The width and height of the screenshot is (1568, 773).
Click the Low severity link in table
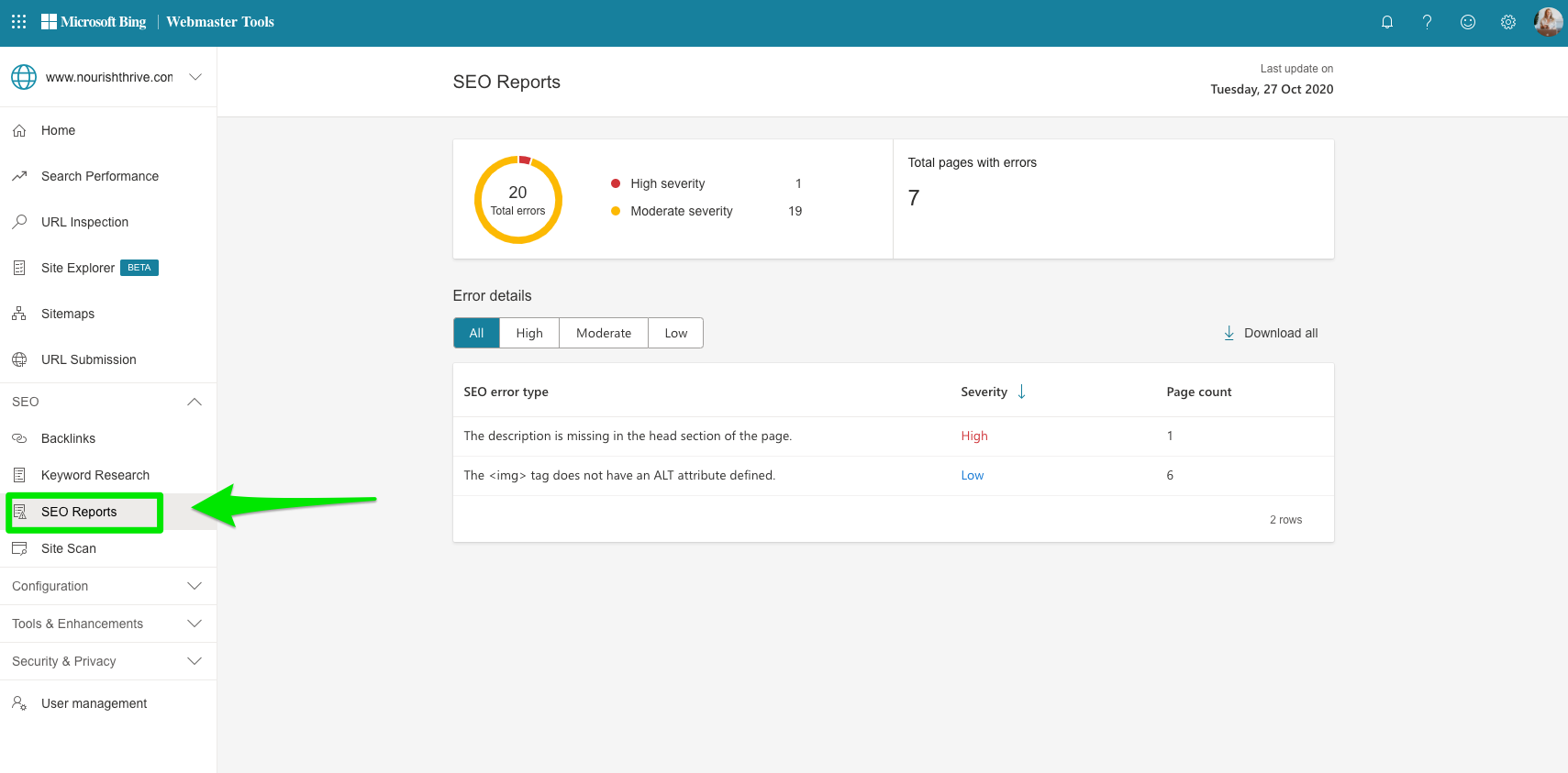[972, 475]
